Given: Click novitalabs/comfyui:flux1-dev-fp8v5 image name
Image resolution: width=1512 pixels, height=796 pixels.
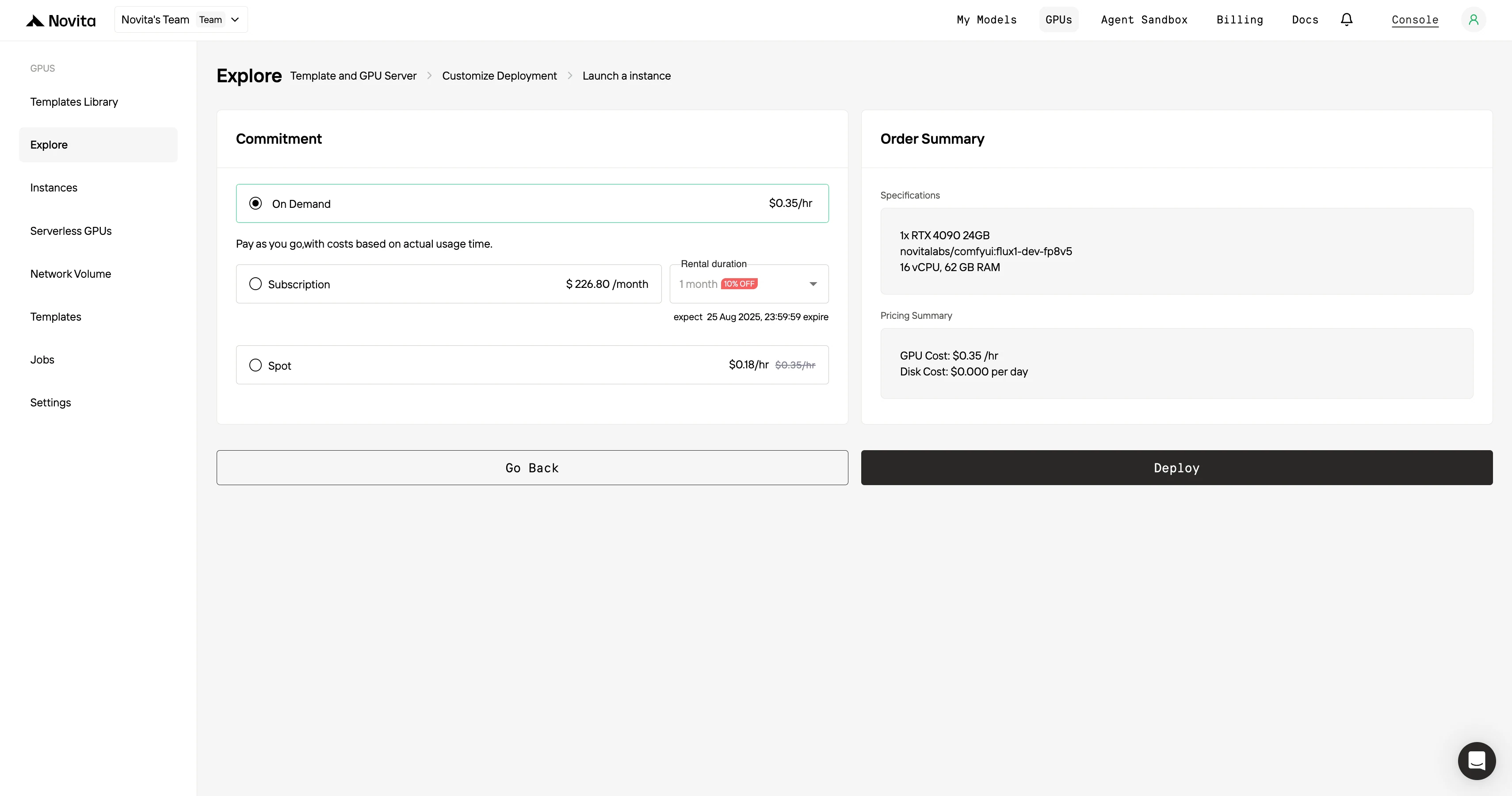Looking at the screenshot, I should pos(985,251).
